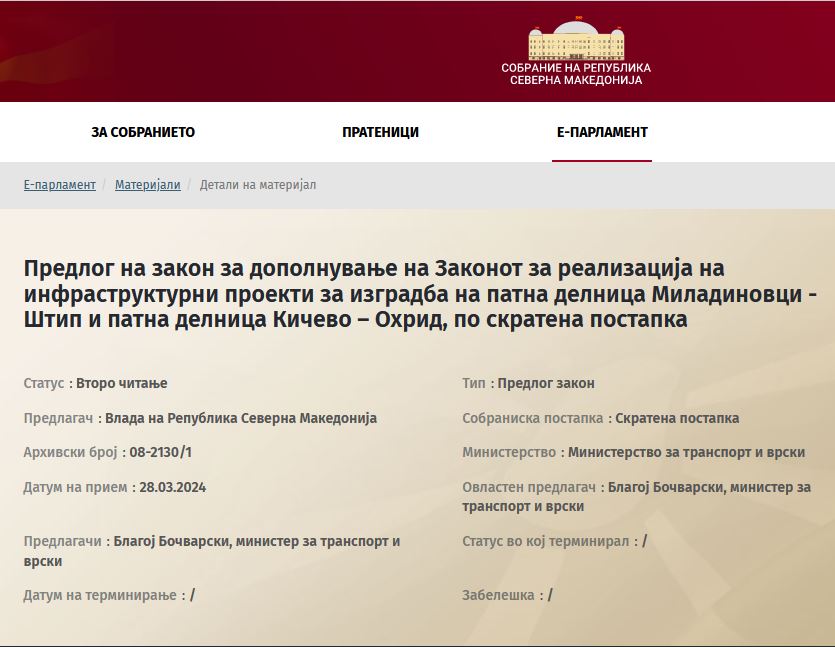The width and height of the screenshot is (835, 647).
Task: Select 'Министерство за транспорт и врски' value
Action: coord(686,452)
